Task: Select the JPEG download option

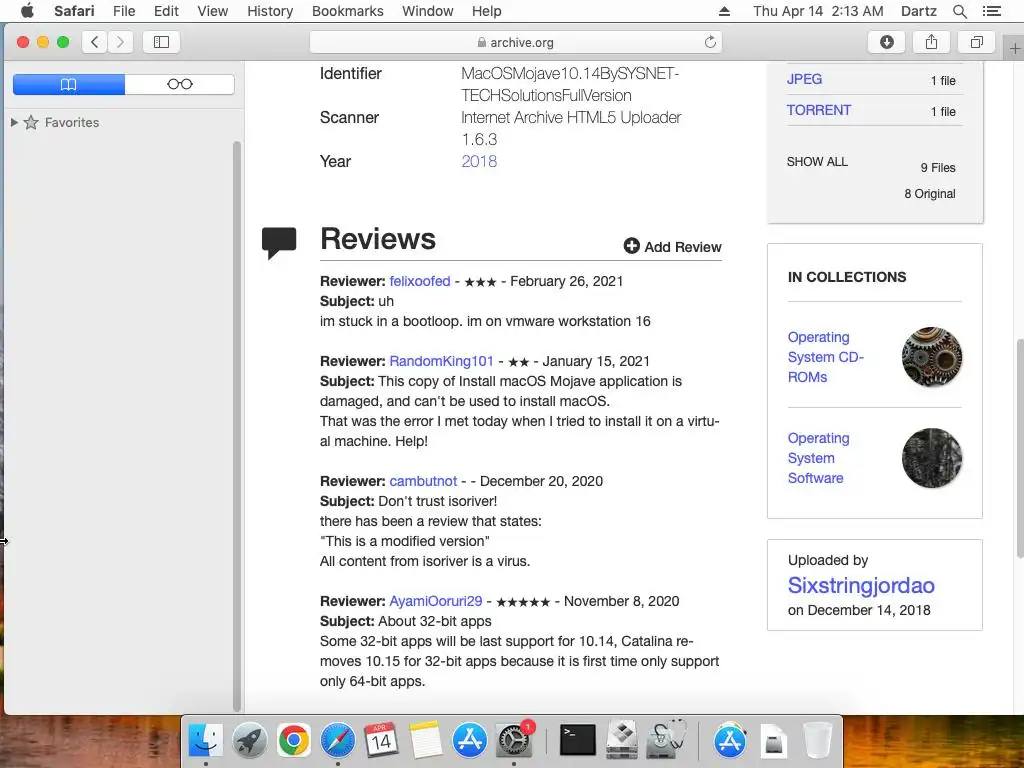Action: tap(805, 79)
